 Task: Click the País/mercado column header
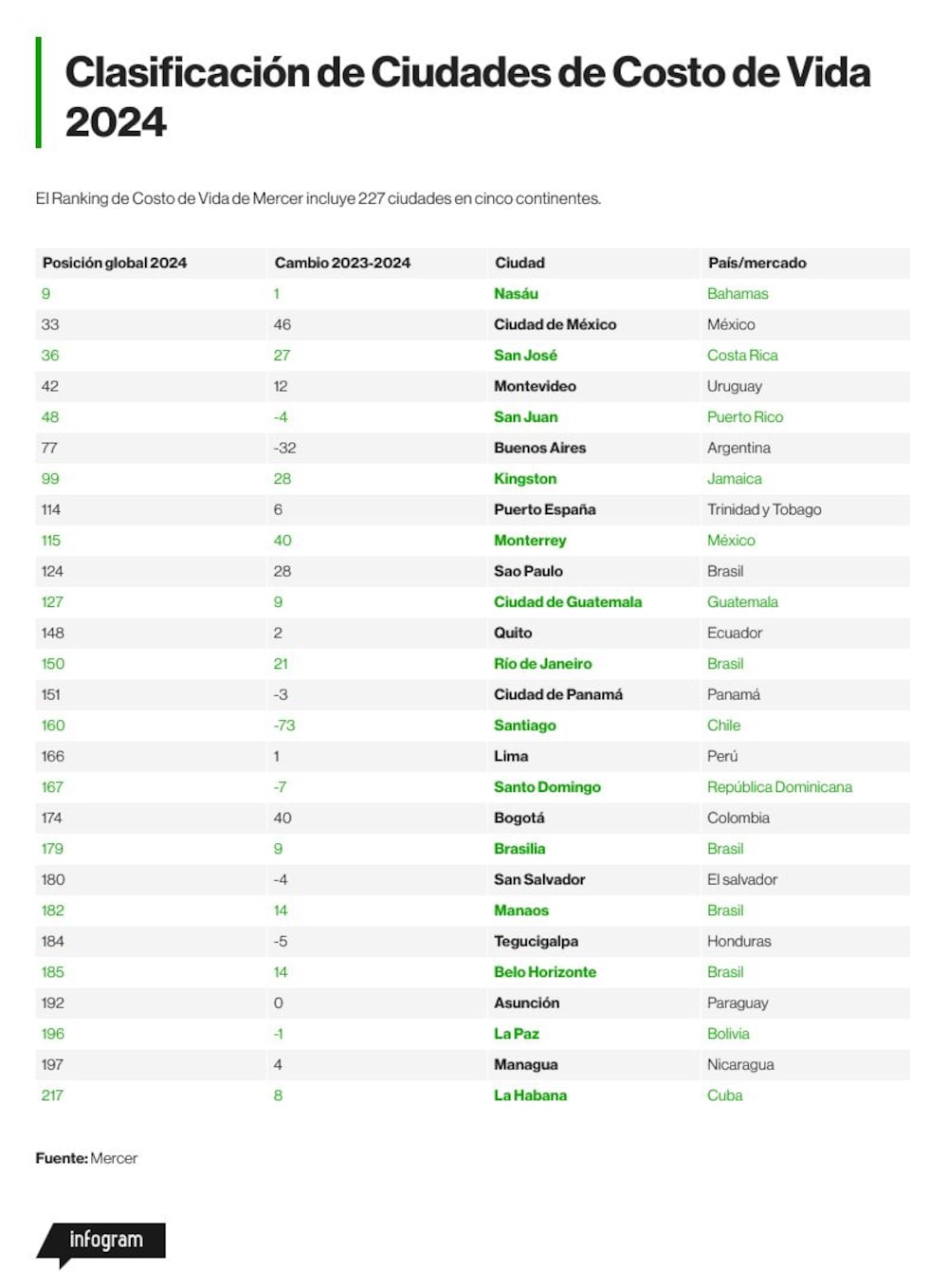(757, 263)
